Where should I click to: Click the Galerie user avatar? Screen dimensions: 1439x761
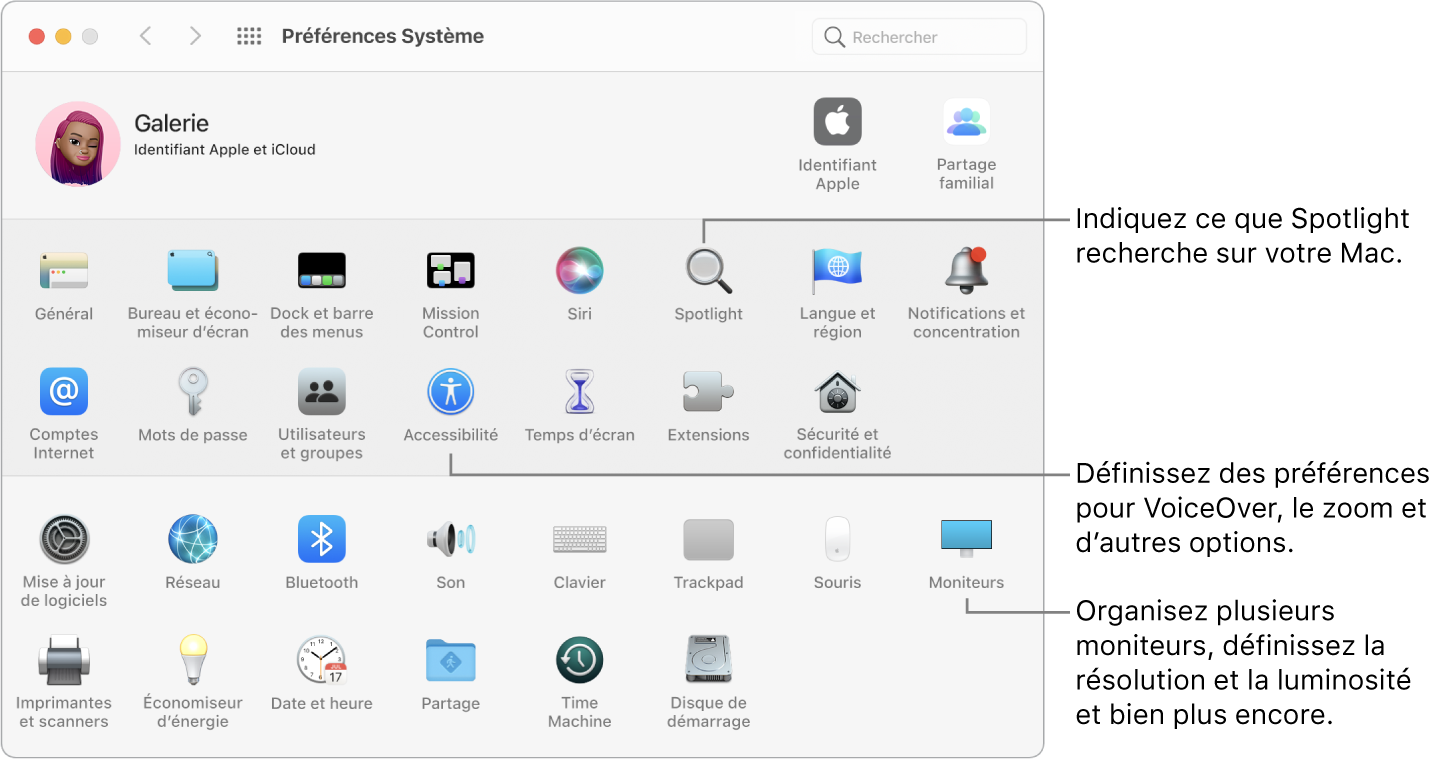(78, 144)
